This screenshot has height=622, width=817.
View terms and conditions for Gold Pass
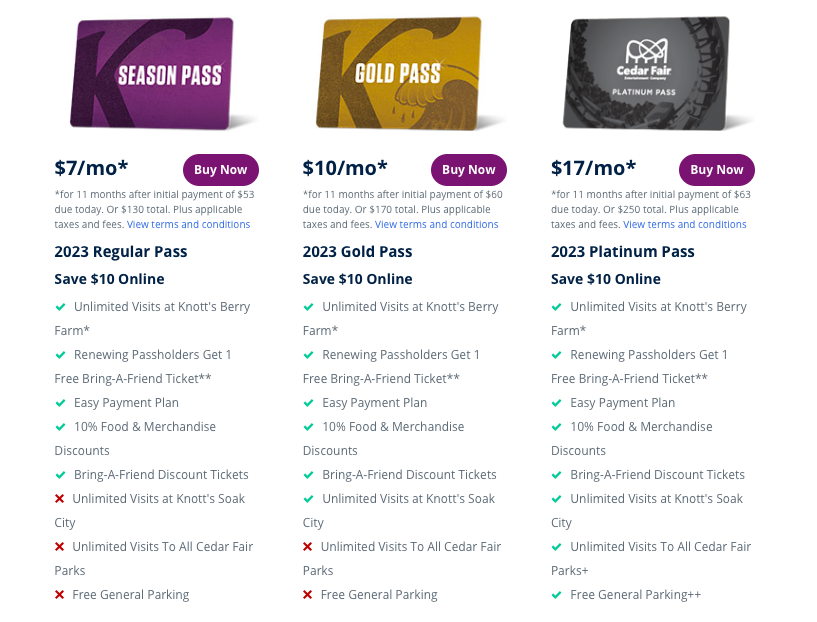(x=437, y=225)
